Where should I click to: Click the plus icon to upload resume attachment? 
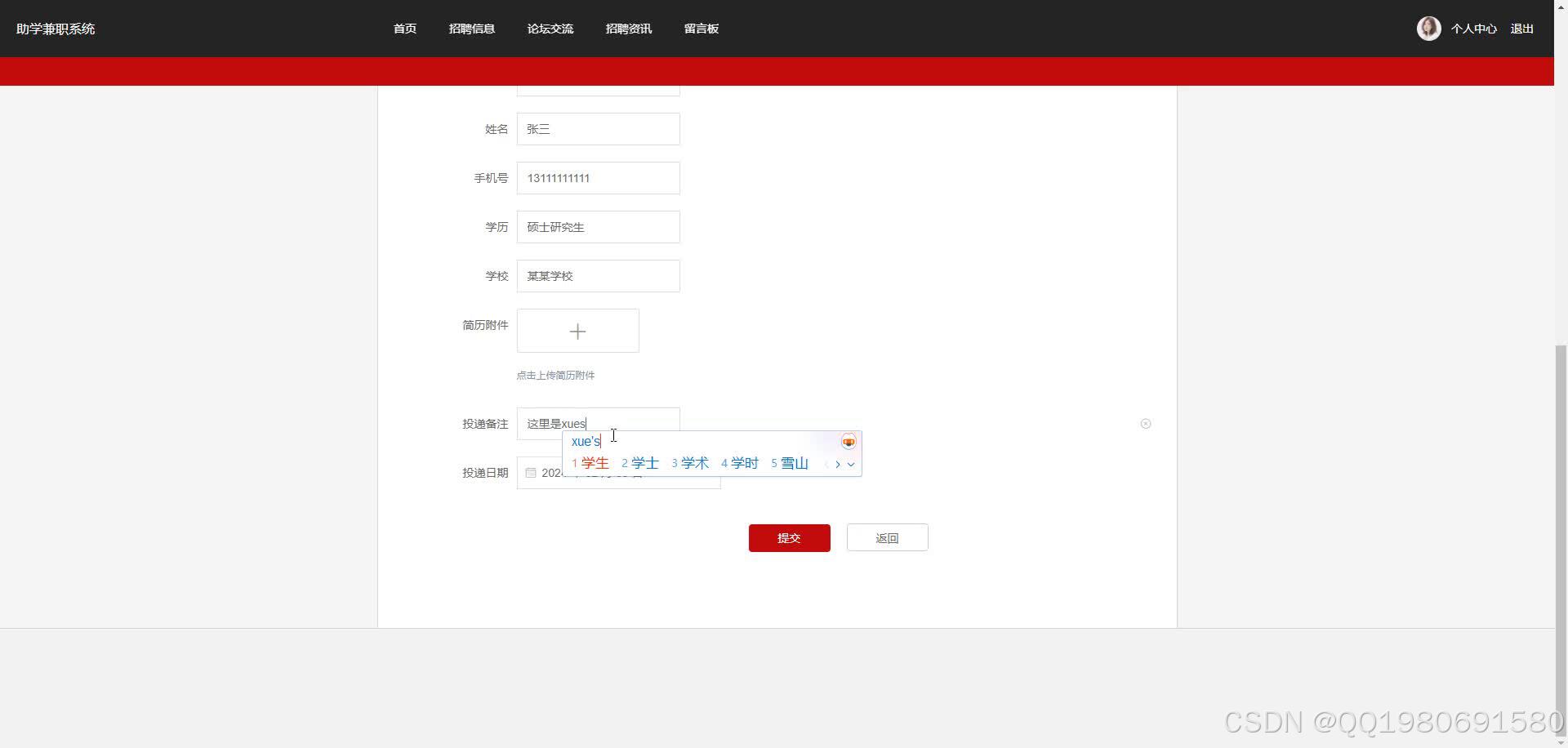pos(577,331)
